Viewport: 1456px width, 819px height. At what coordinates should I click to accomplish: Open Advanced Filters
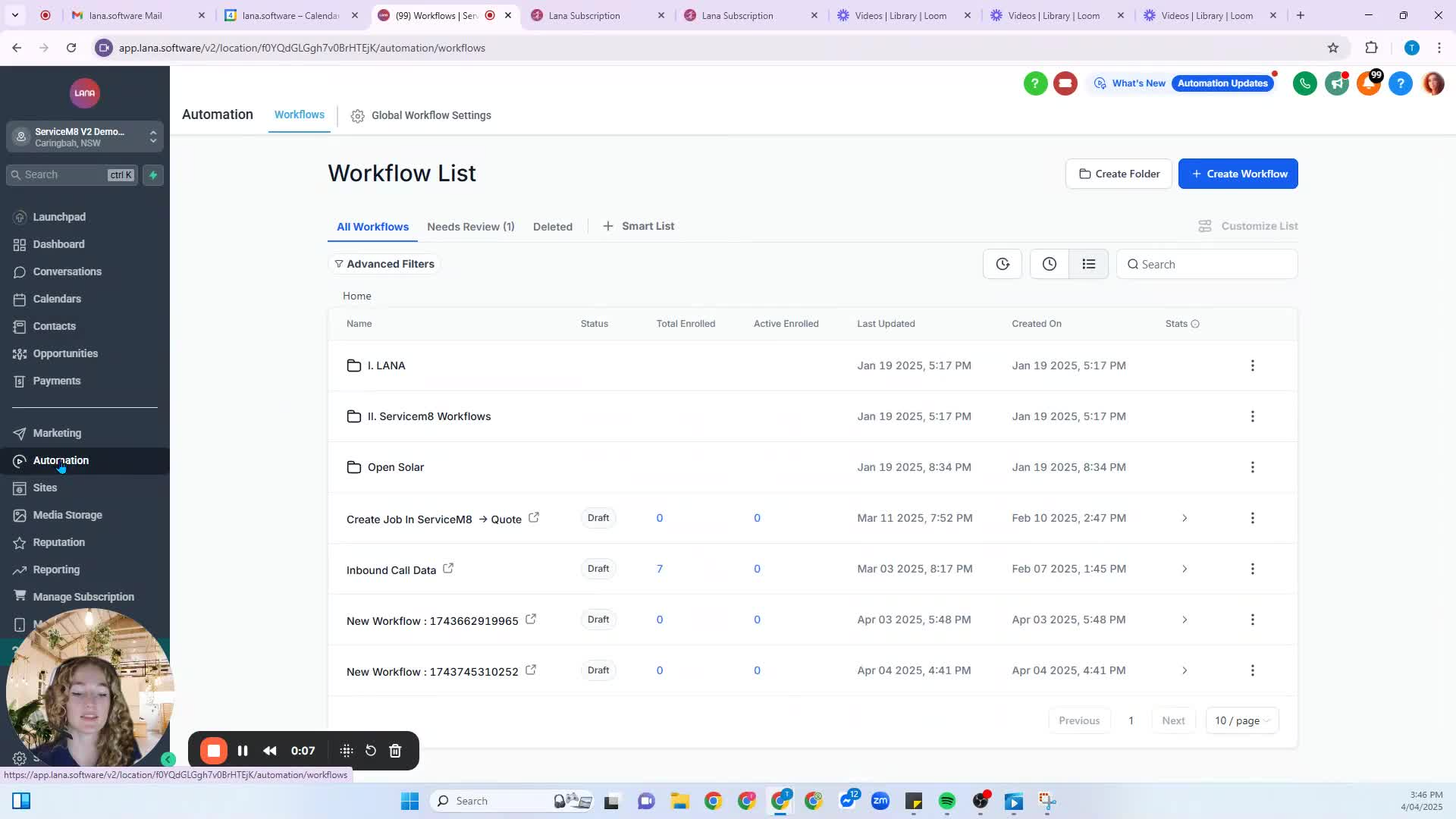(x=384, y=264)
